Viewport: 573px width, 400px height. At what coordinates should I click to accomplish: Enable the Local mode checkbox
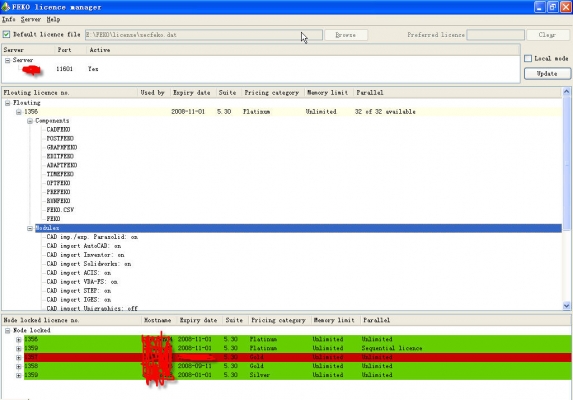pos(528,58)
